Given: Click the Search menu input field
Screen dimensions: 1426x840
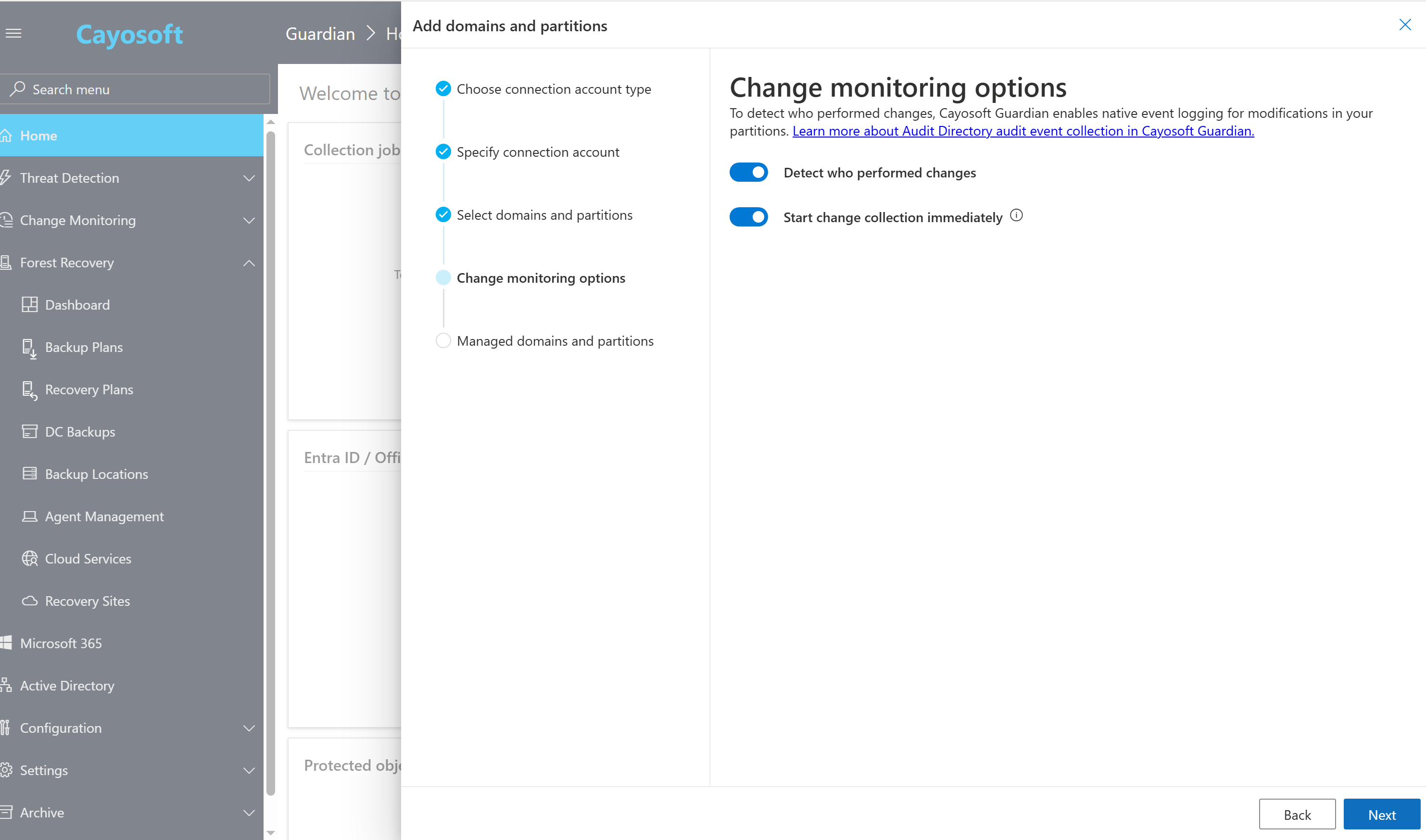Looking at the screenshot, I should tap(136, 89).
